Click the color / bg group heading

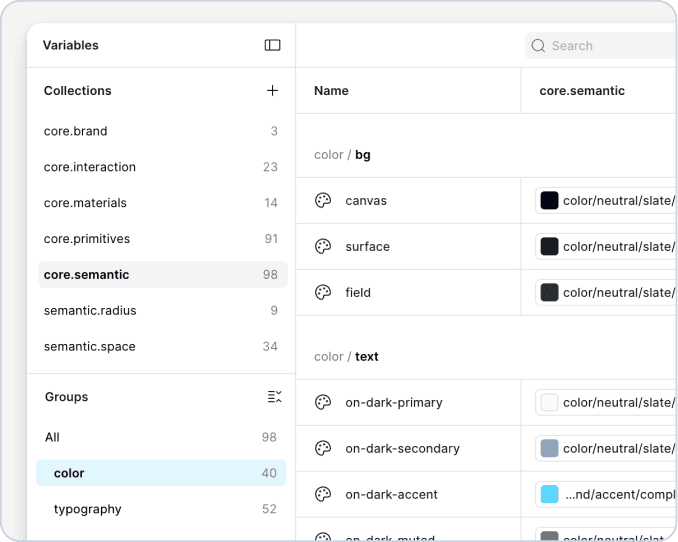[x=342, y=155]
